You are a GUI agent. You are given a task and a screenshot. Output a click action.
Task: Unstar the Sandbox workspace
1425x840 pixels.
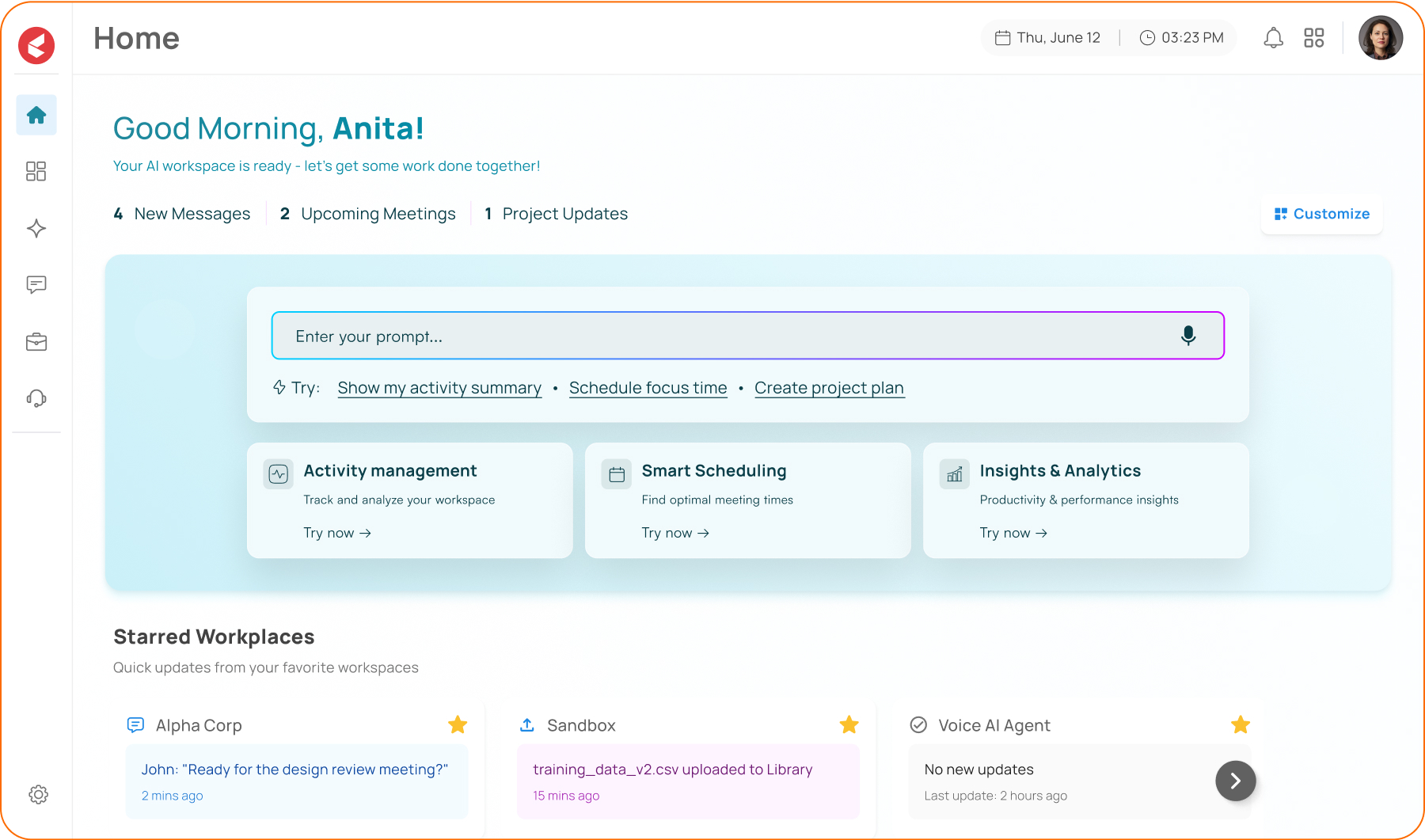[849, 724]
